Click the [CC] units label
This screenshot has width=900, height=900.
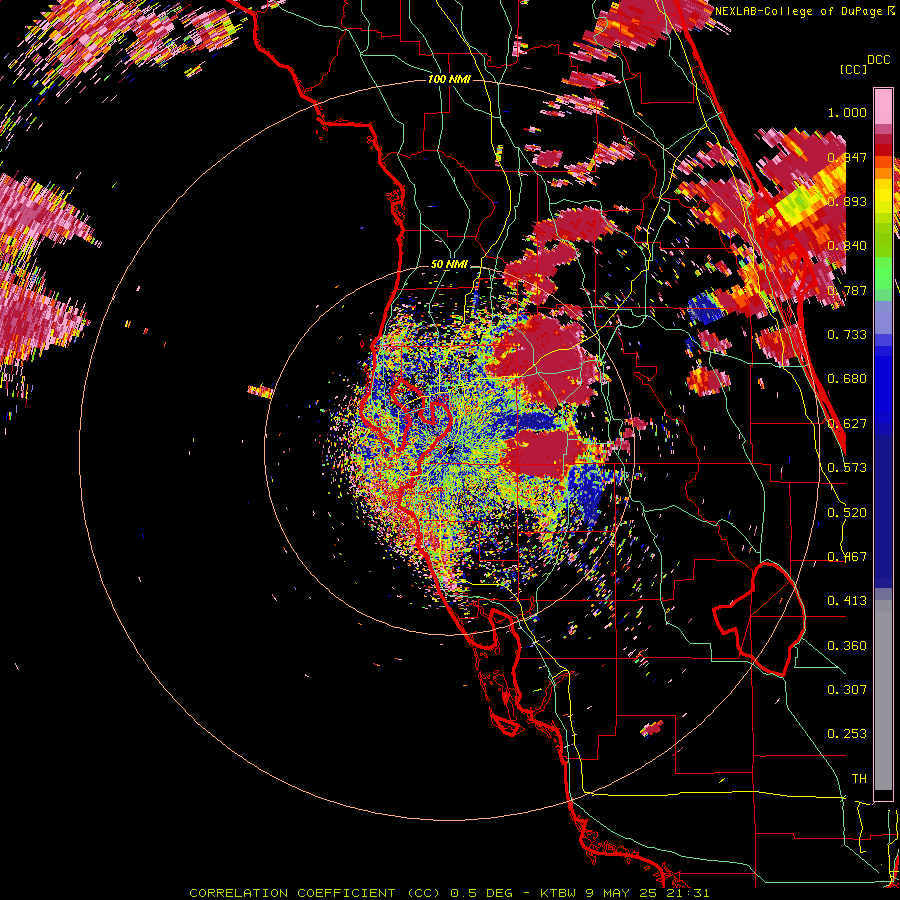click(853, 69)
